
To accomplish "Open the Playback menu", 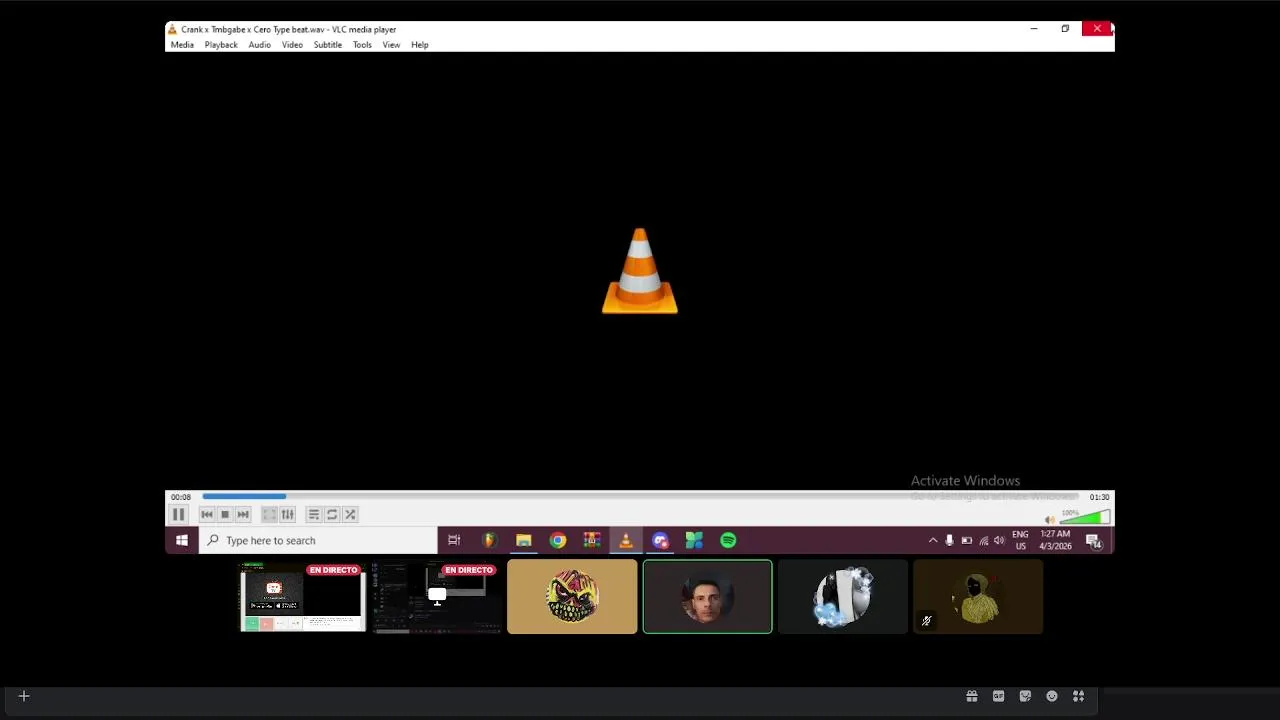I will 221,45.
